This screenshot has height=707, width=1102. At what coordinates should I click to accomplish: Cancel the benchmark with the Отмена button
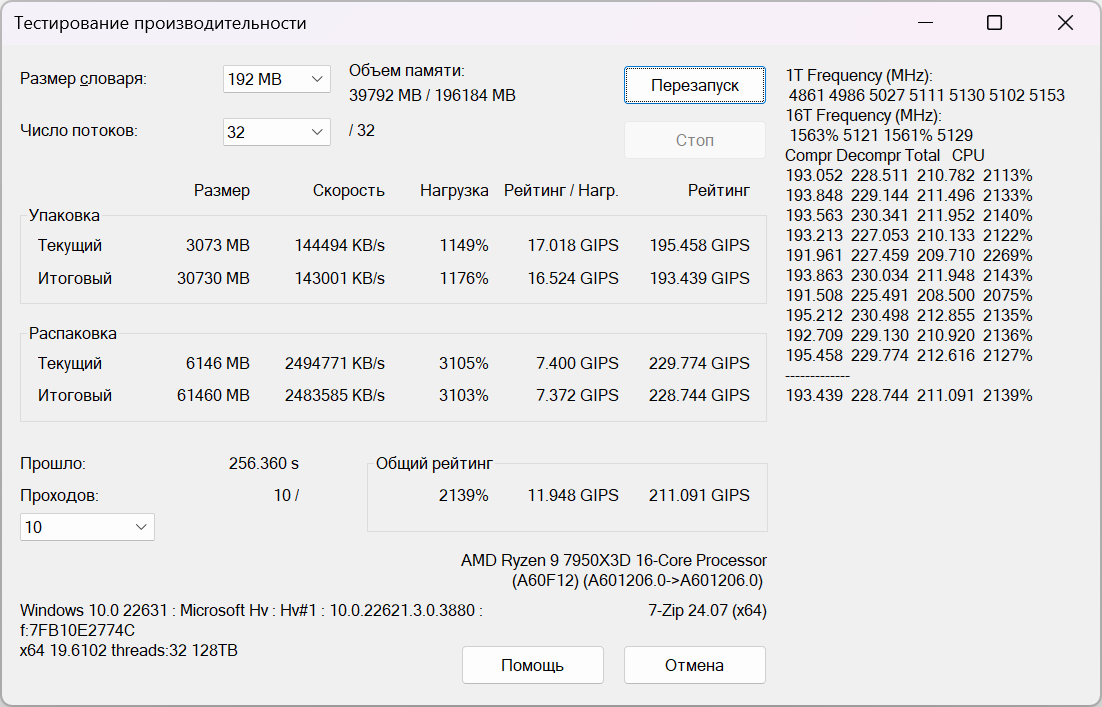tap(695, 665)
